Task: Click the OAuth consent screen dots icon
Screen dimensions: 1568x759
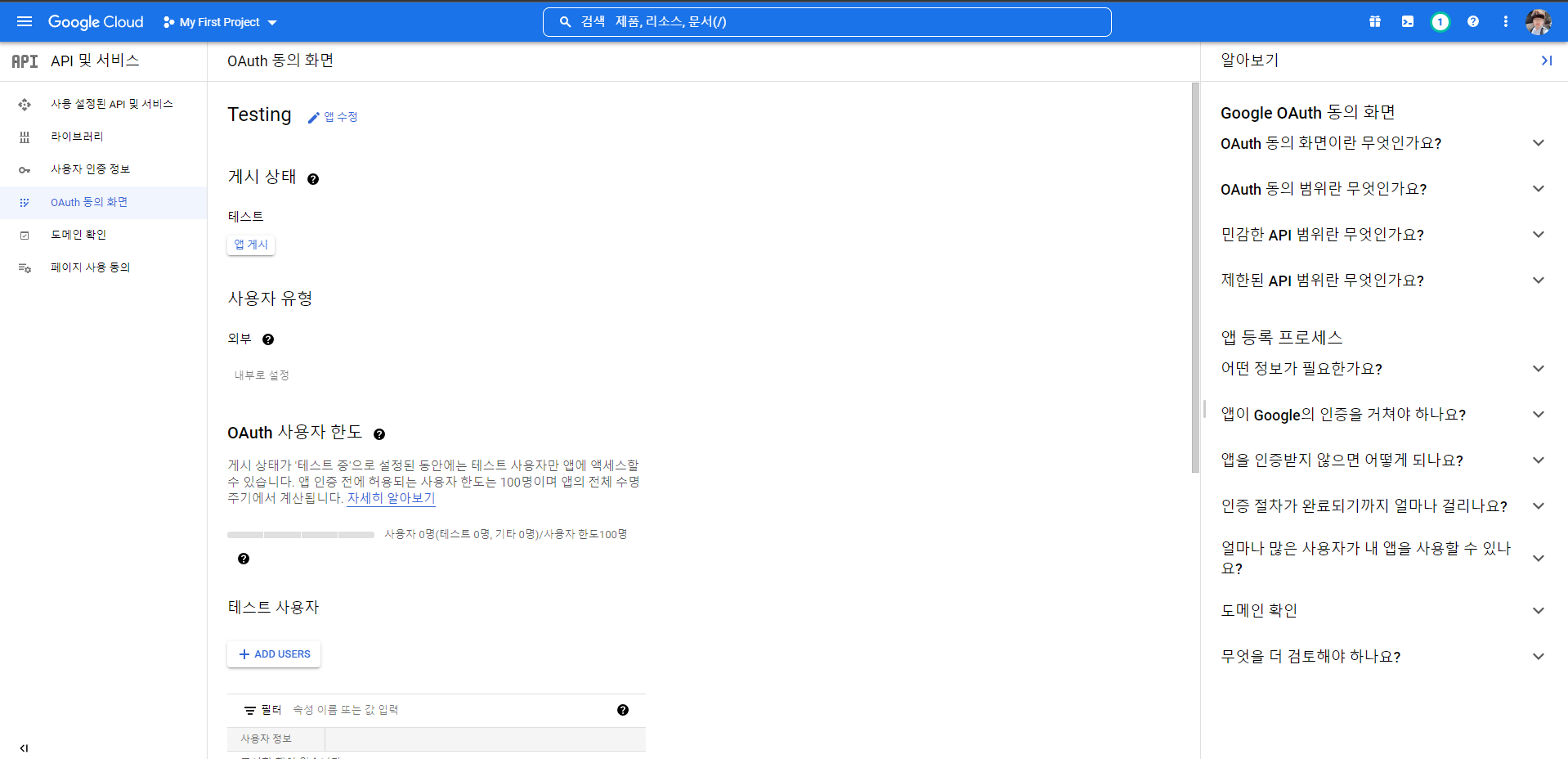Action: (25, 203)
